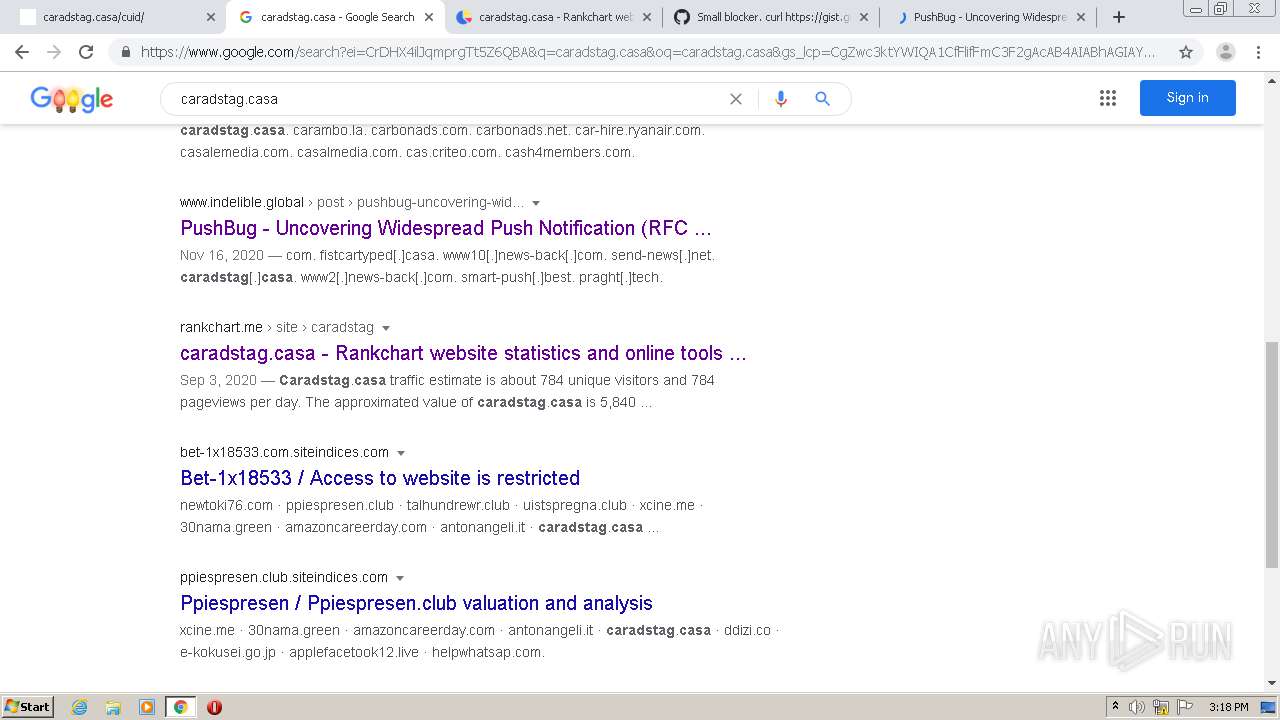Screen dimensions: 1280x720
Task: Go to Google home via the logo
Action: click(x=71, y=99)
